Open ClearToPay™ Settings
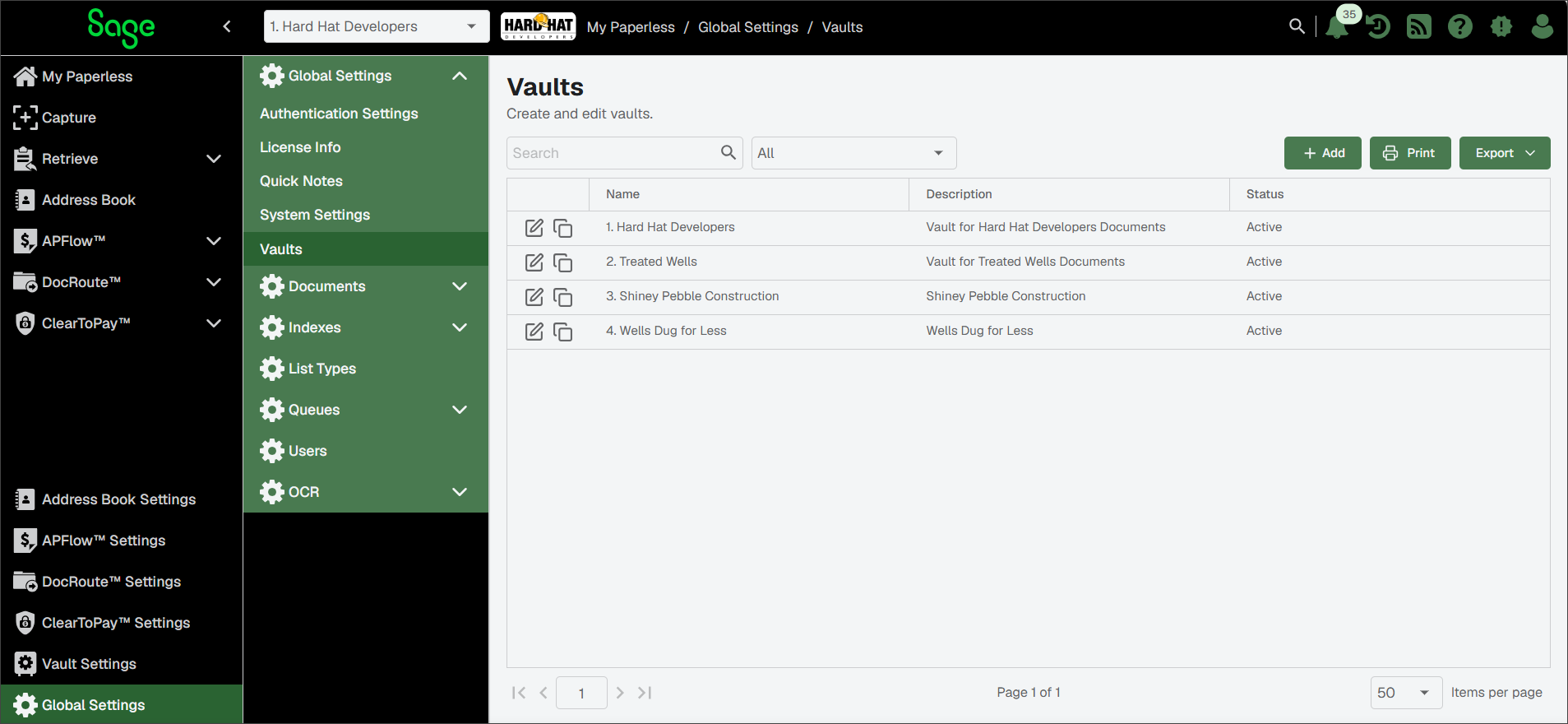The height and width of the screenshot is (724, 1568). click(122, 623)
